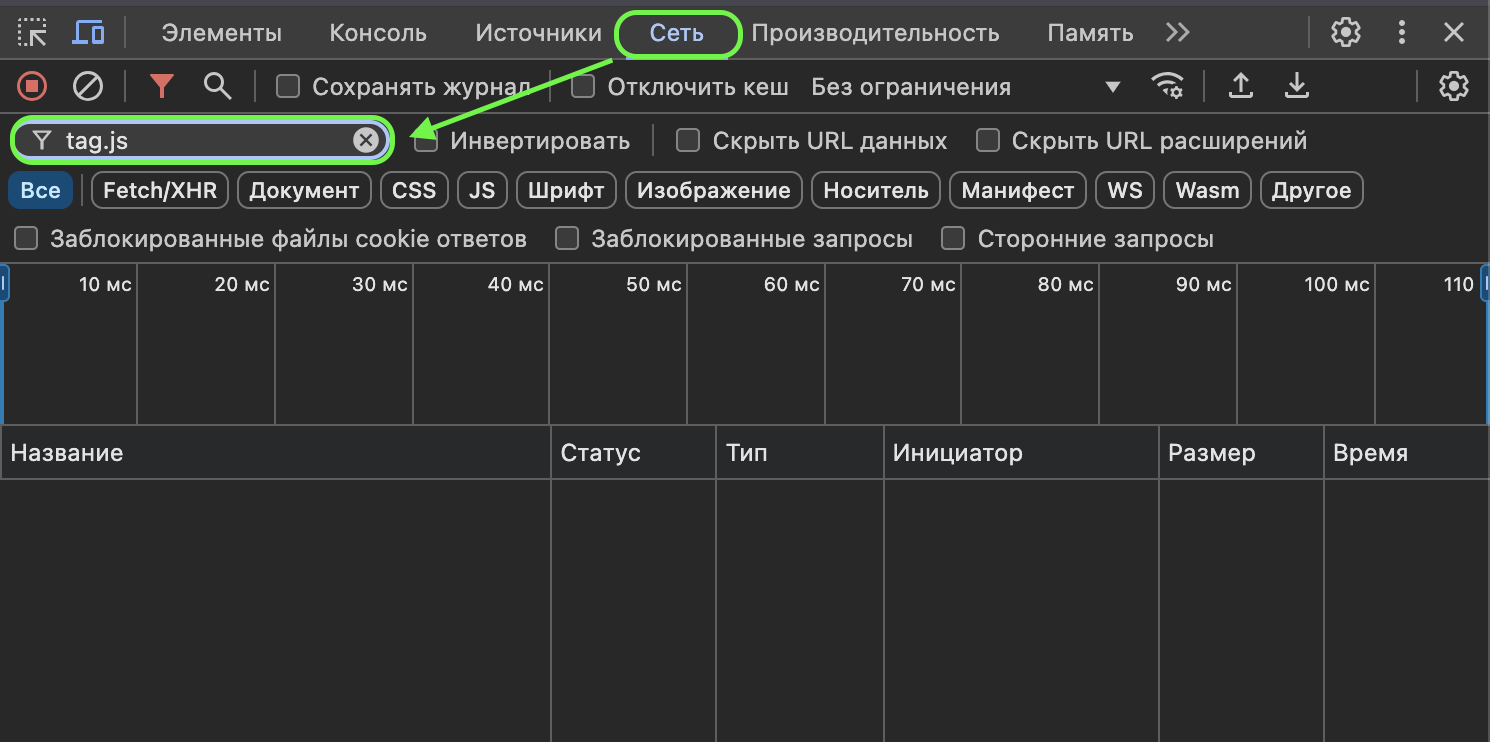Screen dimensions: 1490x742
Task: Toggle the red filter funnel icon
Action: point(162,87)
